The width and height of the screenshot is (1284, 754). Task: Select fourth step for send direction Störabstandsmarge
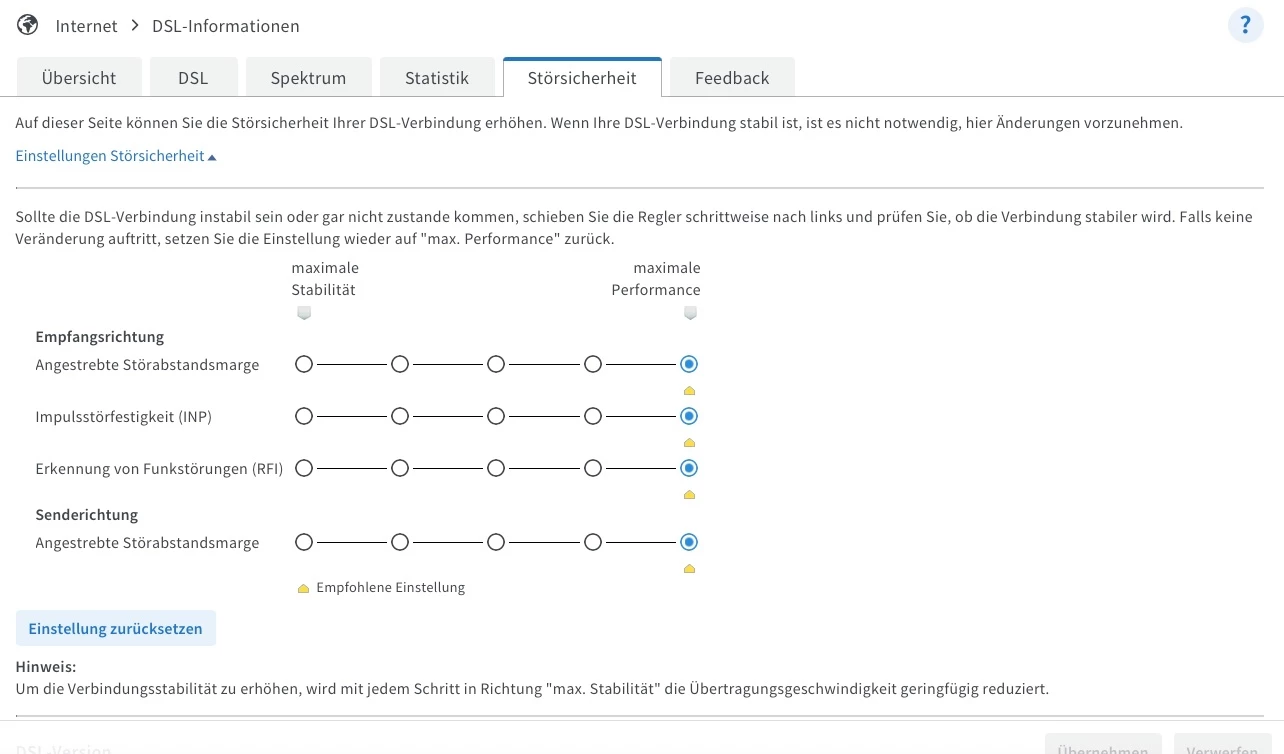pyautogui.click(x=593, y=542)
